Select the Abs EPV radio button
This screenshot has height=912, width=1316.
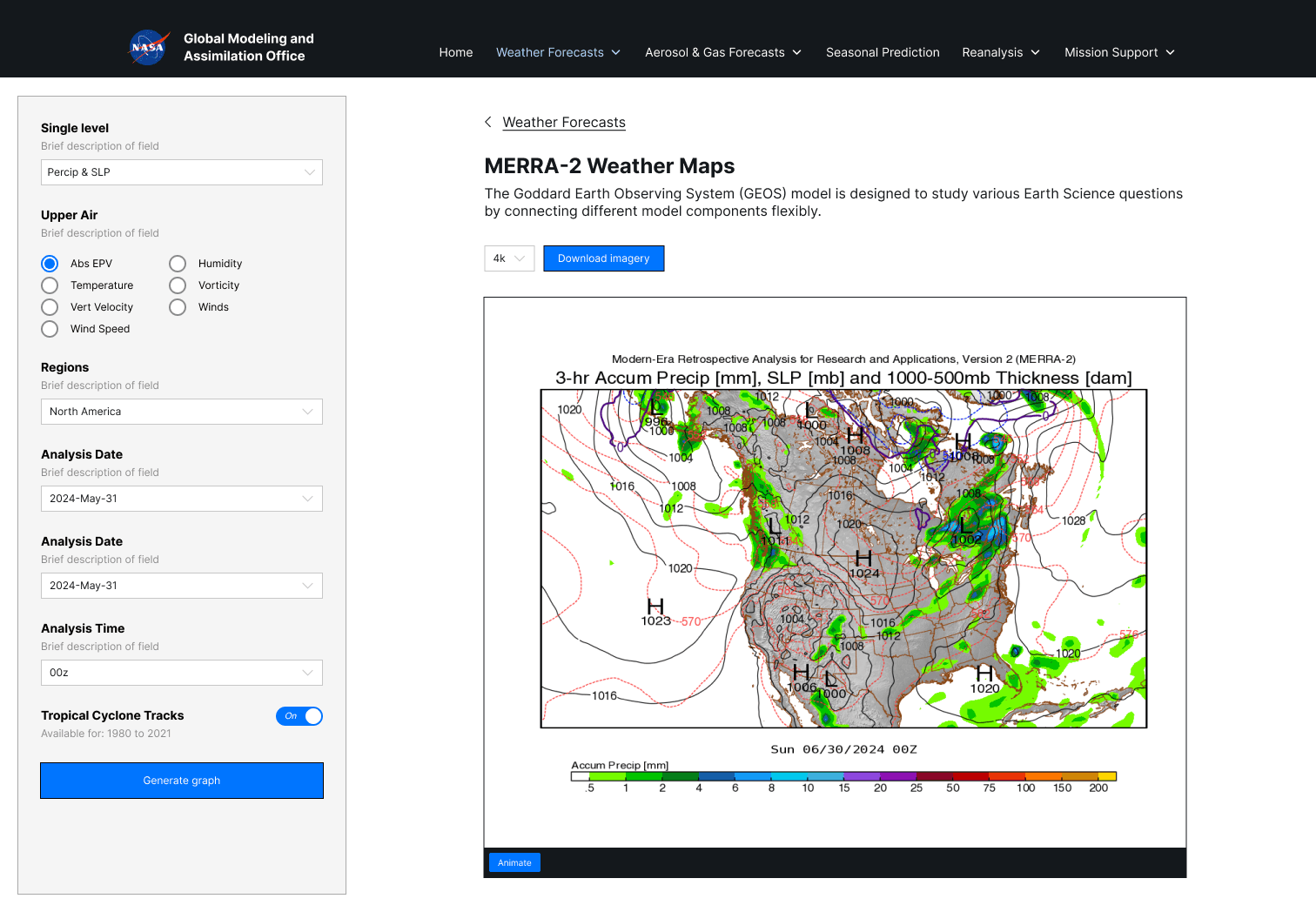(50, 264)
